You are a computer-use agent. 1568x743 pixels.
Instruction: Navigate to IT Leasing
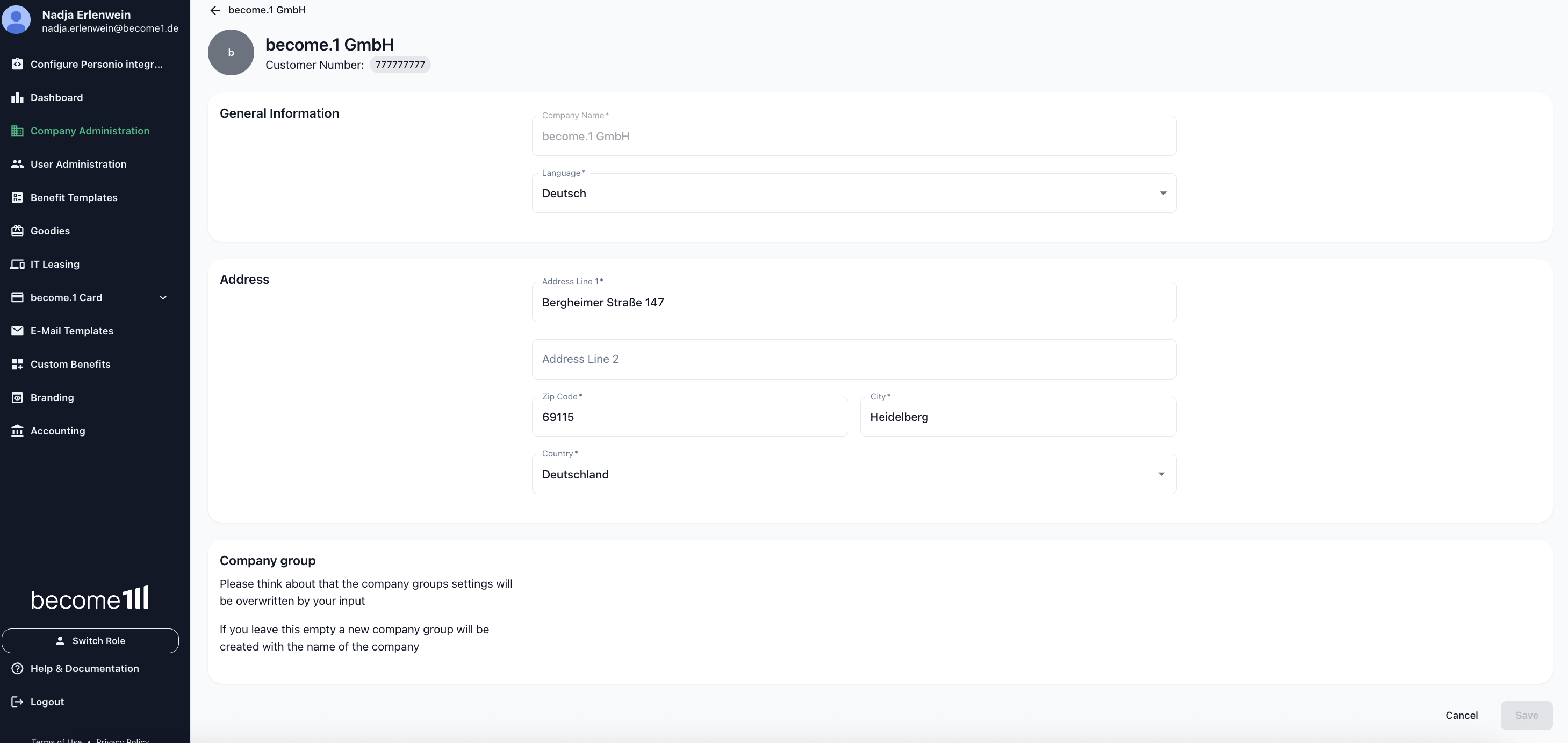55,265
